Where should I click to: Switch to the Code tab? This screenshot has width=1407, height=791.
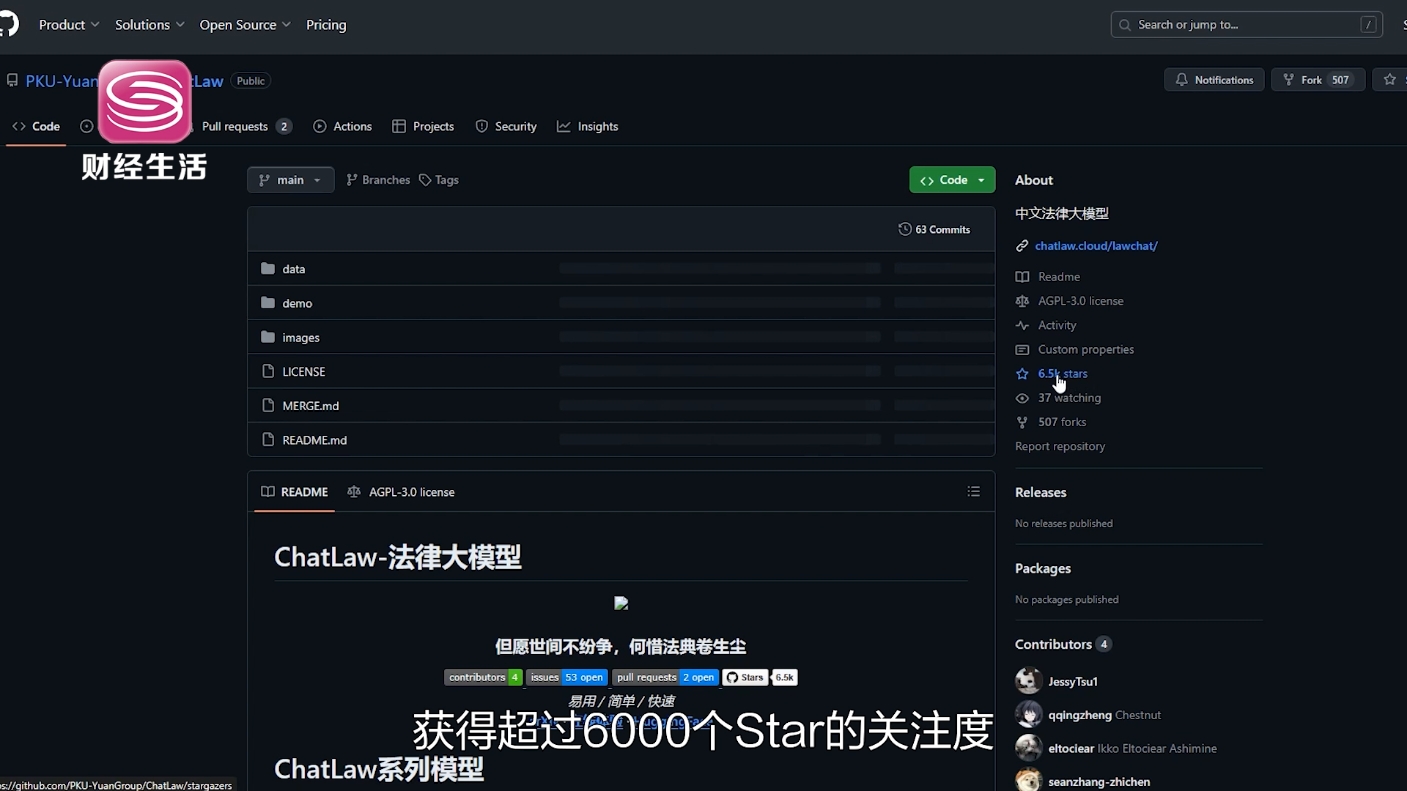point(36,126)
